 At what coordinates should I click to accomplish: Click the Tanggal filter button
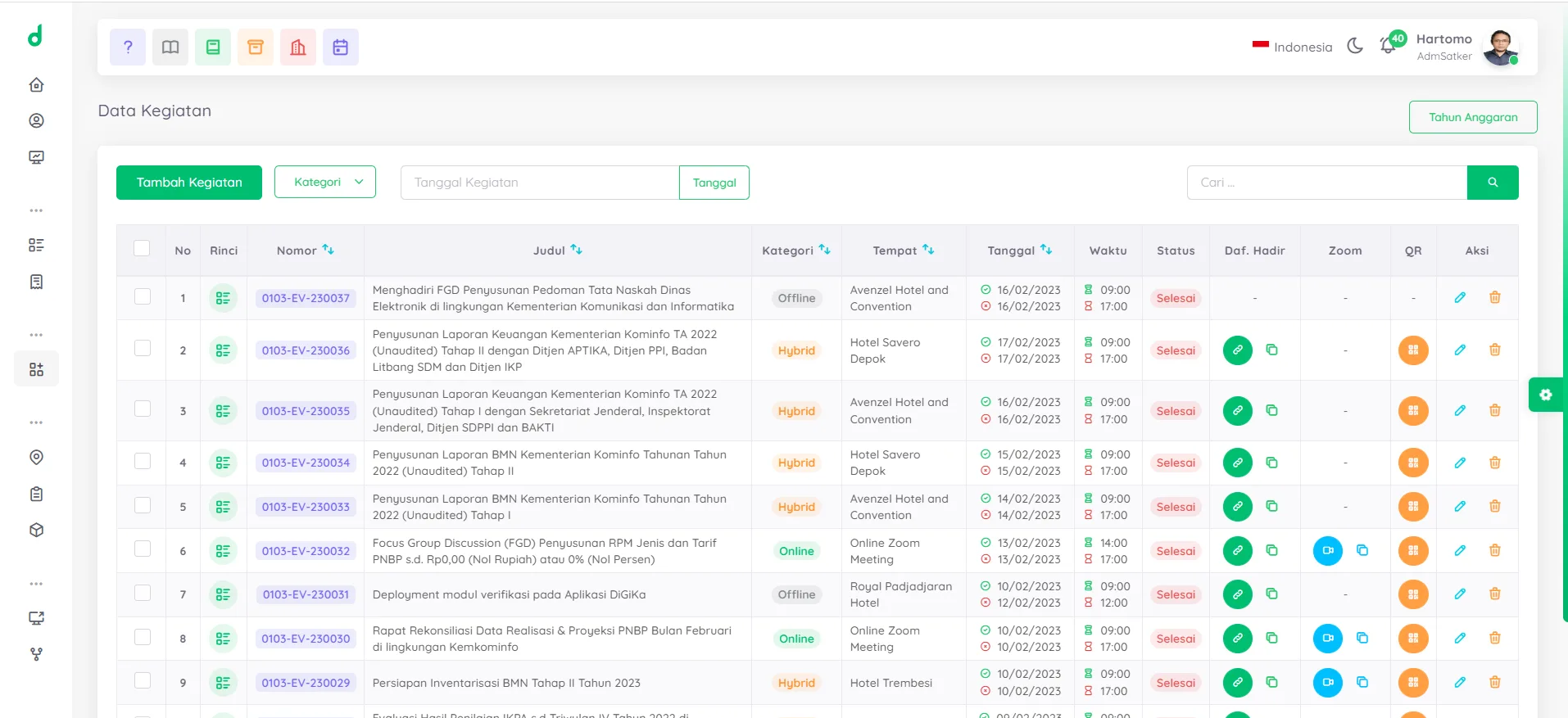(714, 183)
